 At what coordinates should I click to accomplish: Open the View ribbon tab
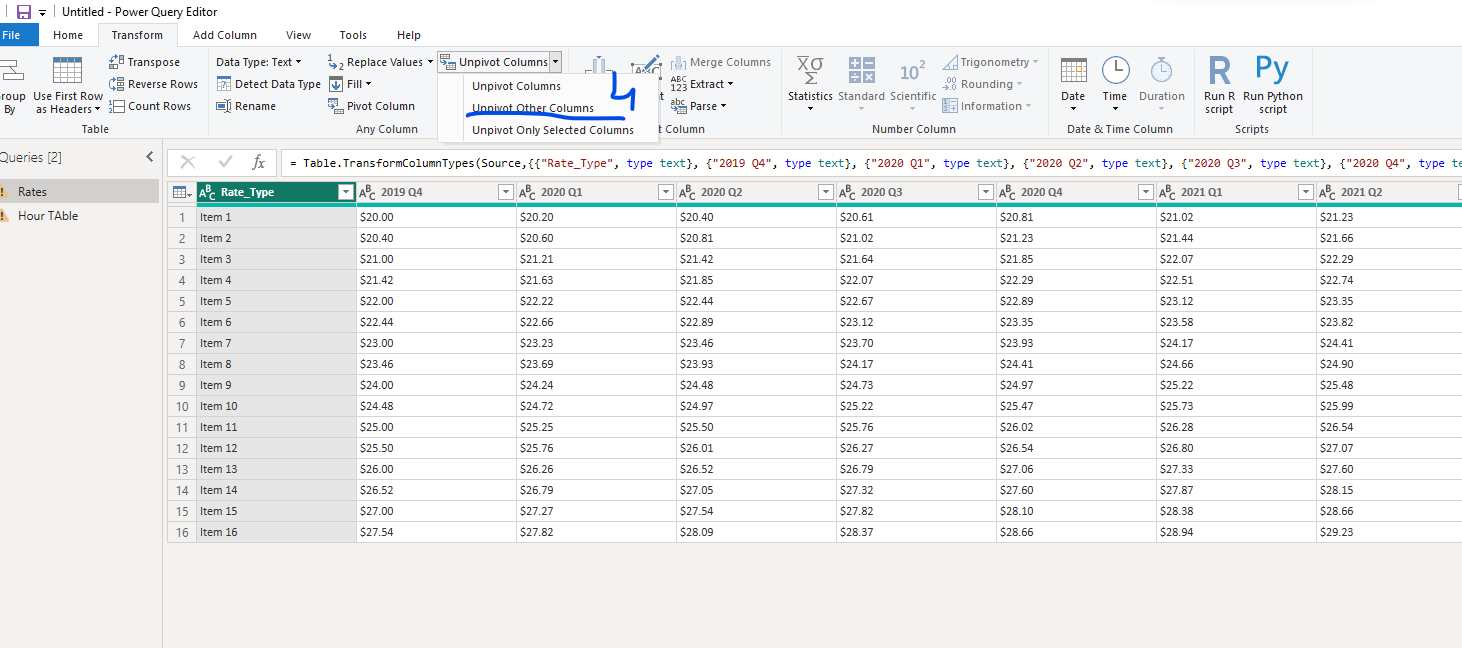[298, 35]
